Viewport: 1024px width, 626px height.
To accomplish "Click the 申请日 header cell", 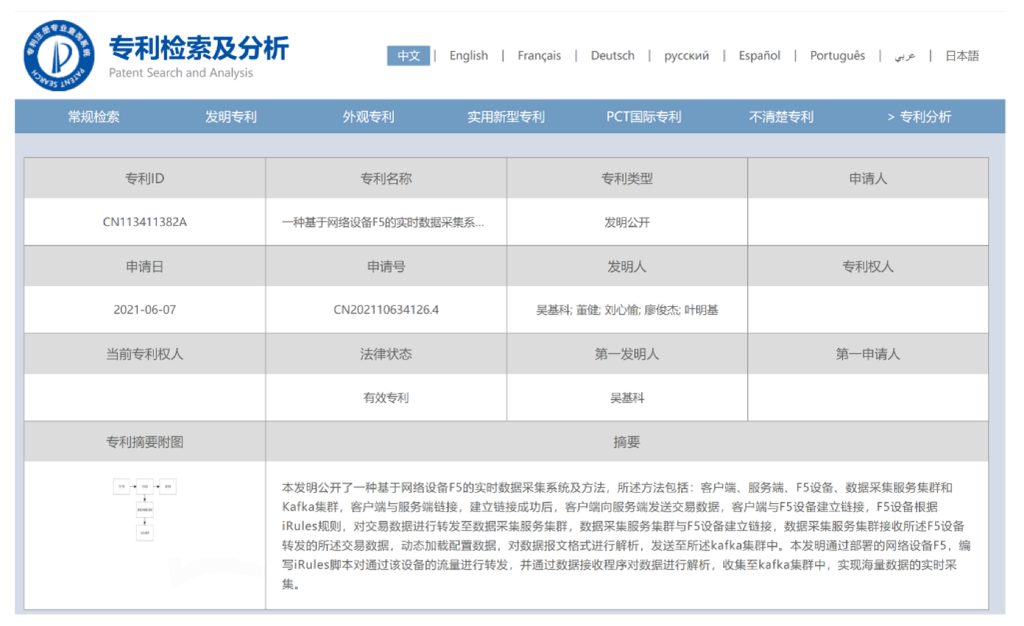I will click(144, 266).
